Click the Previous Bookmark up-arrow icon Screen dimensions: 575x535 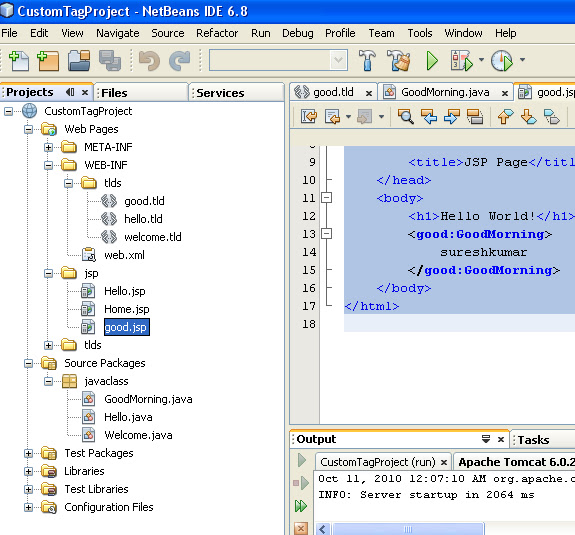pos(505,117)
